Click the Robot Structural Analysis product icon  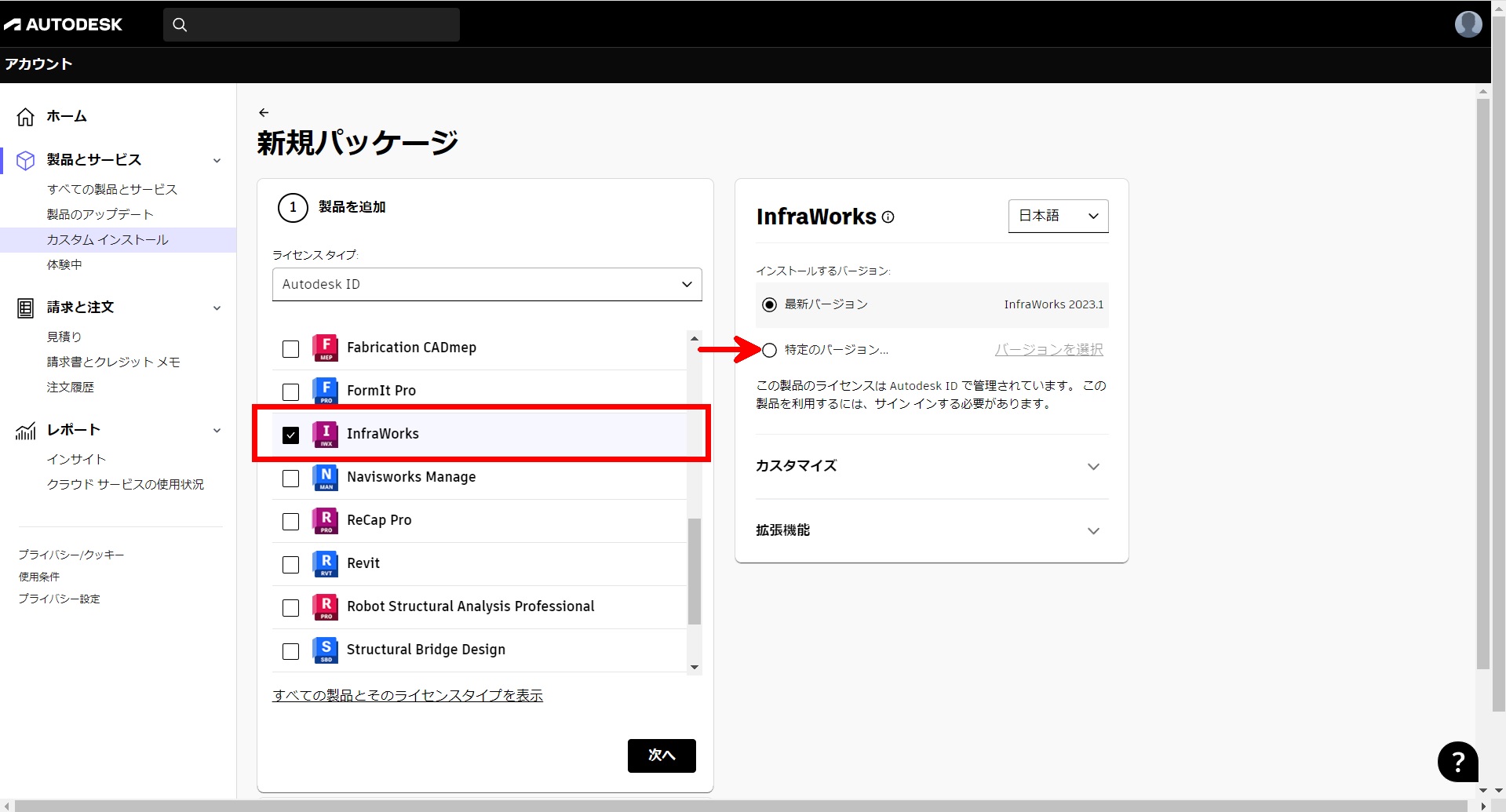[326, 606]
